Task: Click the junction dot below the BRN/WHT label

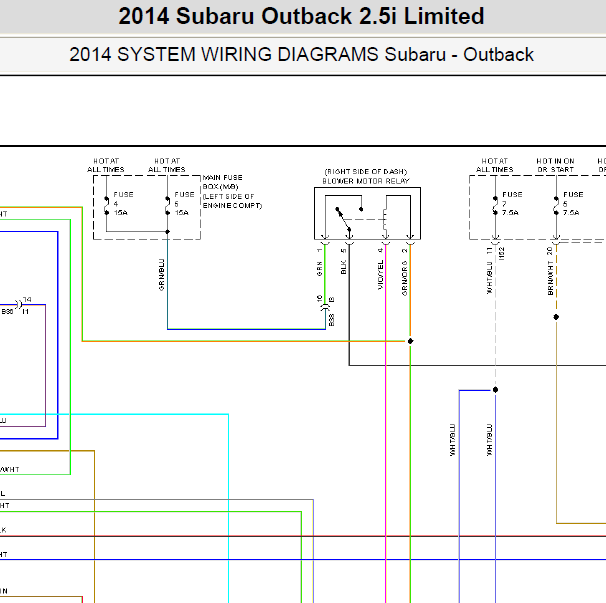Action: pos(556,317)
